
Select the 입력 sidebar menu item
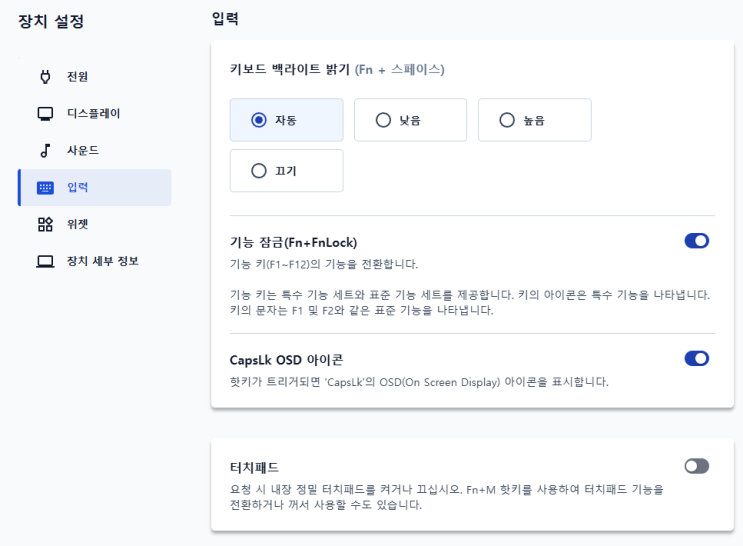pyautogui.click(x=78, y=187)
